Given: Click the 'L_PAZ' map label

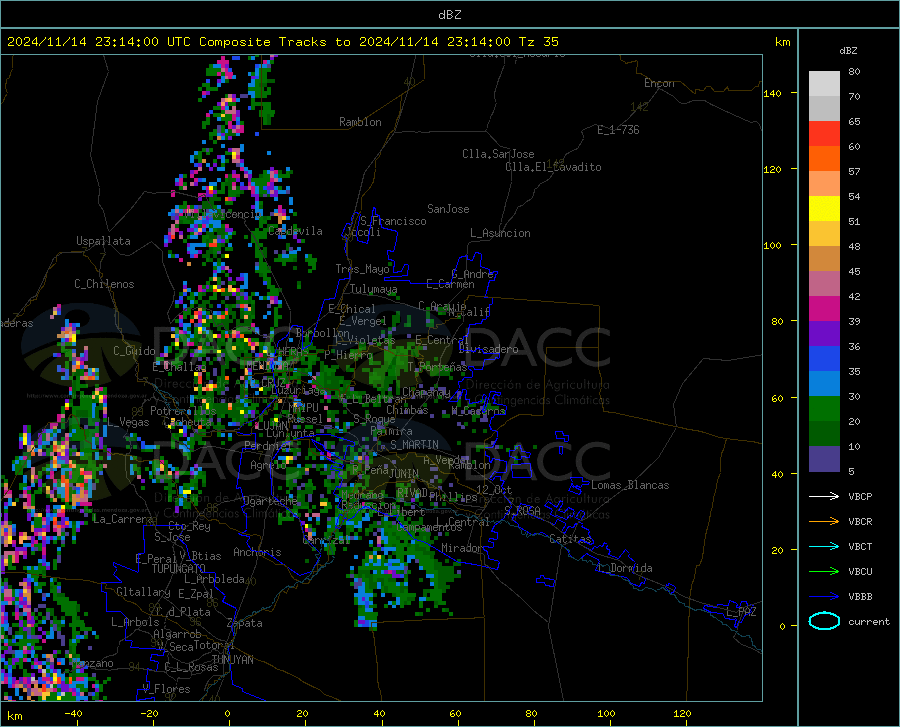Looking at the screenshot, I should 741,612.
